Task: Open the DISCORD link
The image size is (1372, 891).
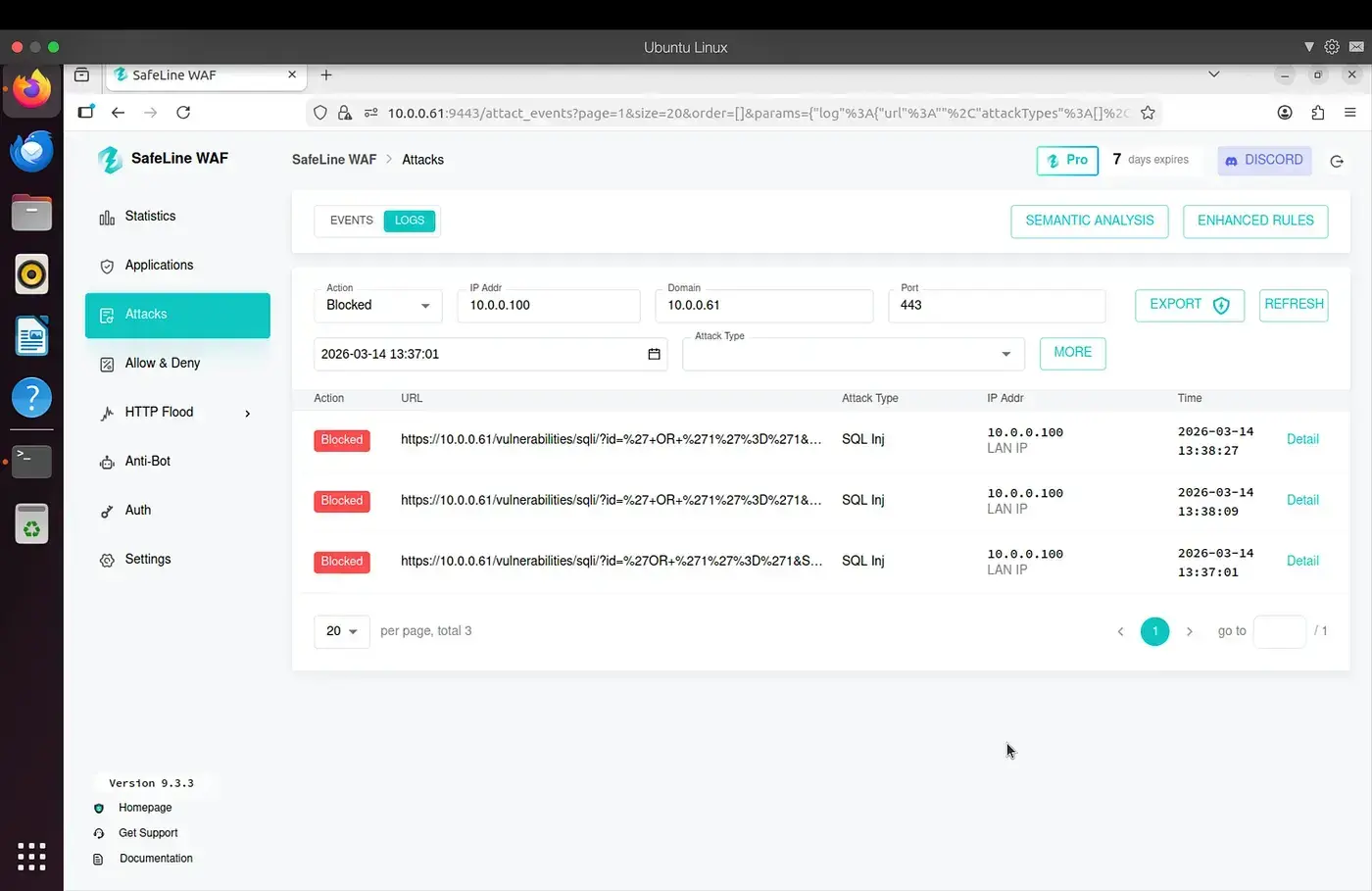Action: 1264,161
